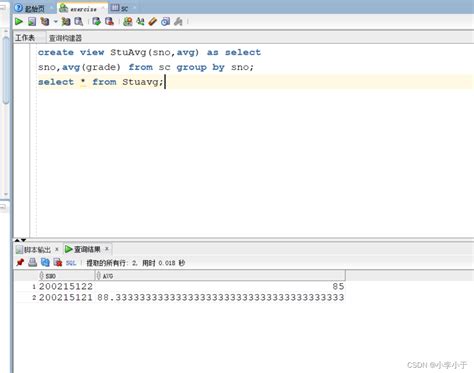Click the Autotrace toolbar icon
Image resolution: width=474 pixels, height=373 pixels.
click(66, 22)
